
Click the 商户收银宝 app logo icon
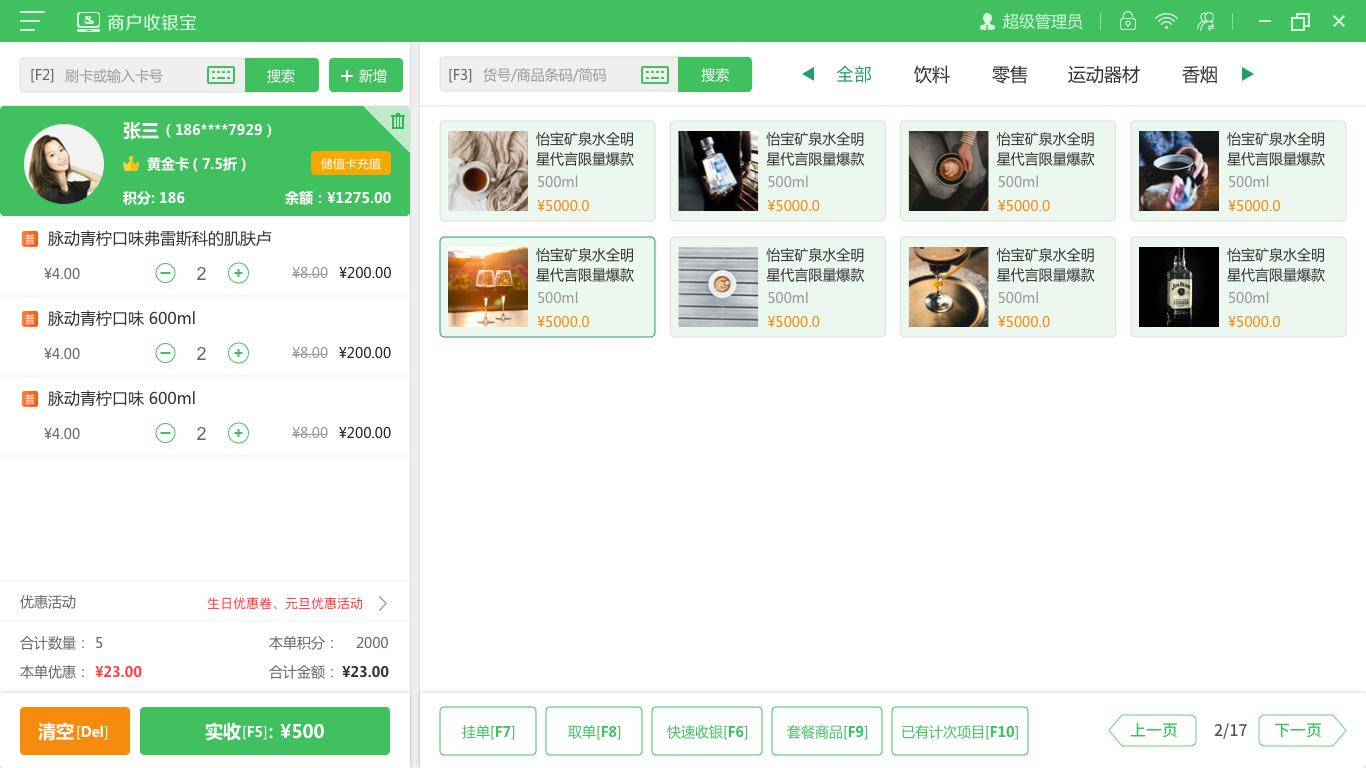pos(89,21)
